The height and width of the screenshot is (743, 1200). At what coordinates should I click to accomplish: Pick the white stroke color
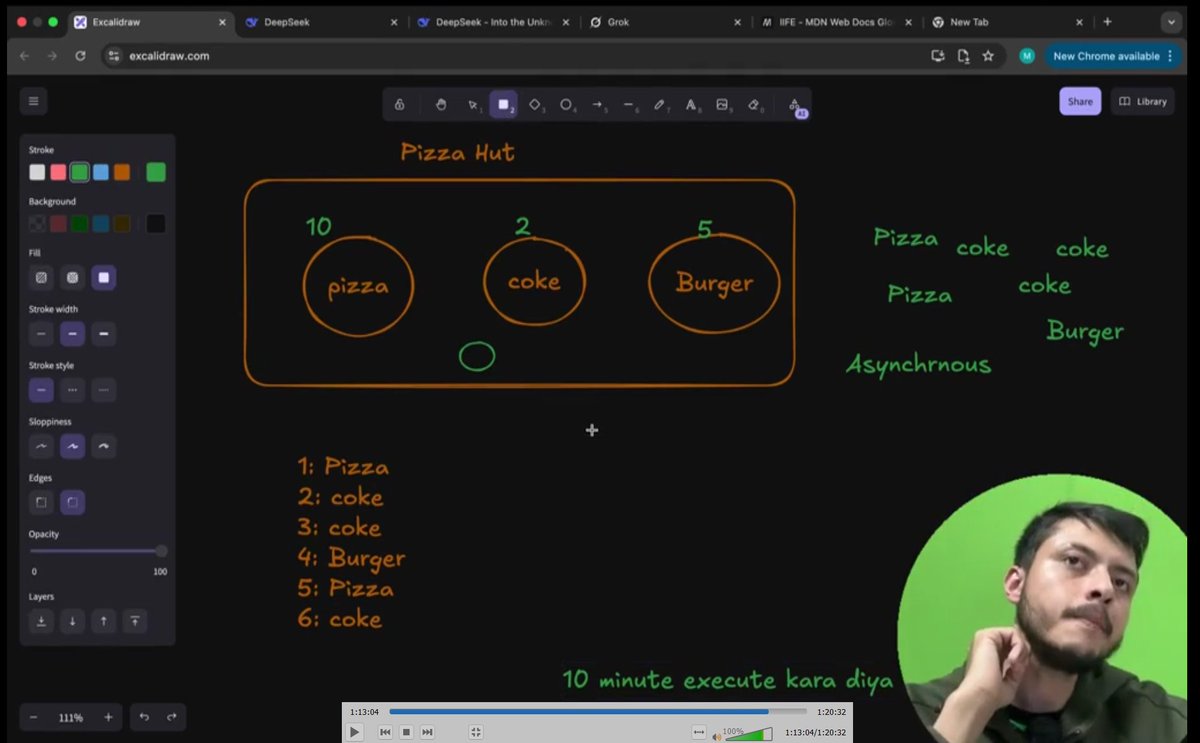click(x=37, y=172)
